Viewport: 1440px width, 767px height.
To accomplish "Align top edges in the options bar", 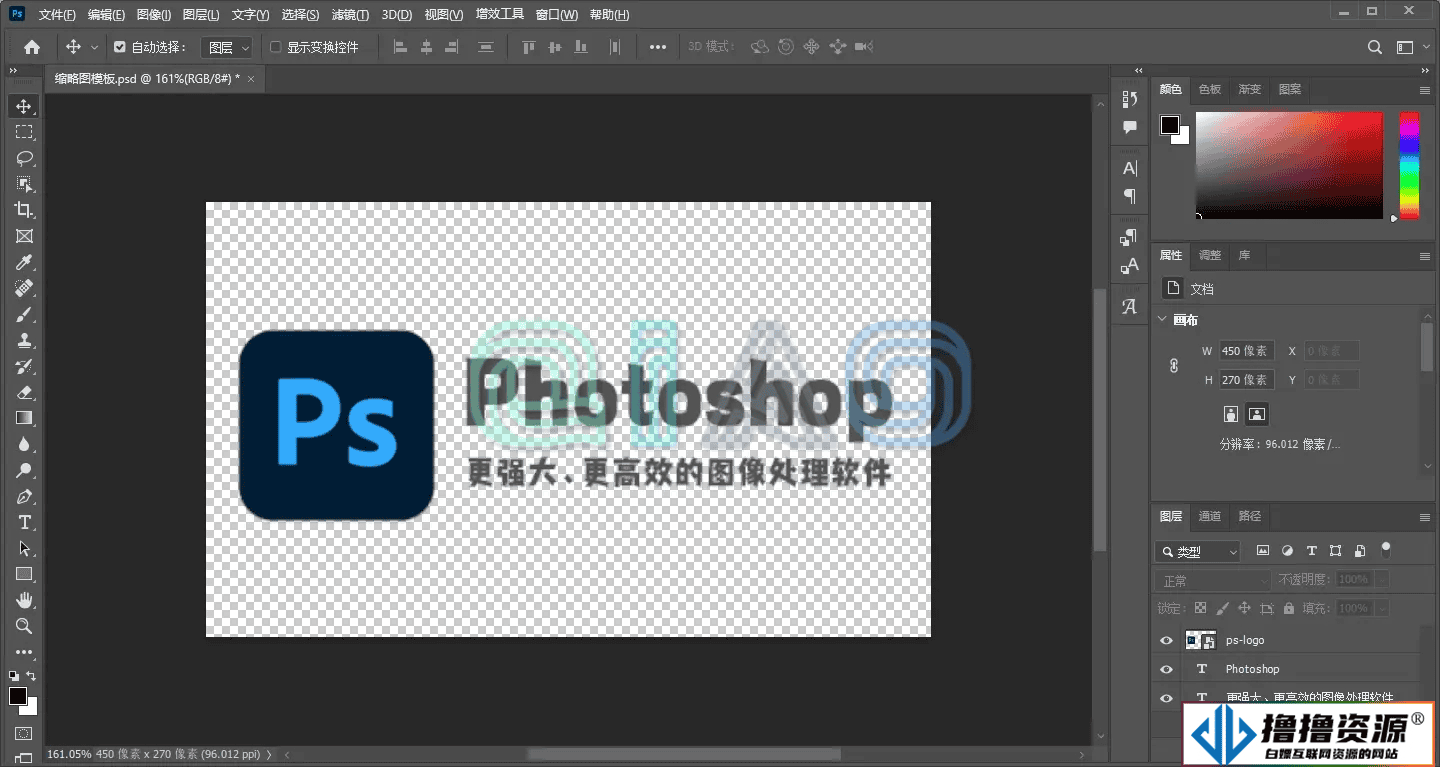I will 529,47.
